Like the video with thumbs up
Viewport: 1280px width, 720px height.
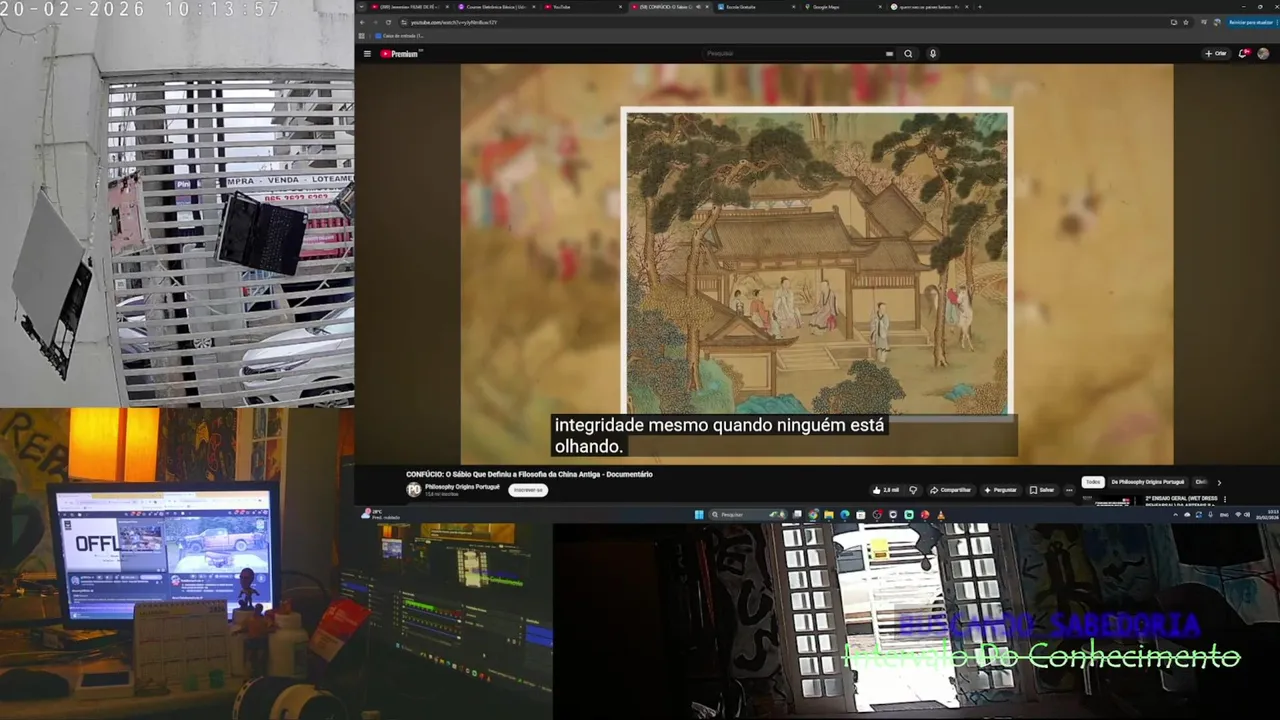(885, 490)
